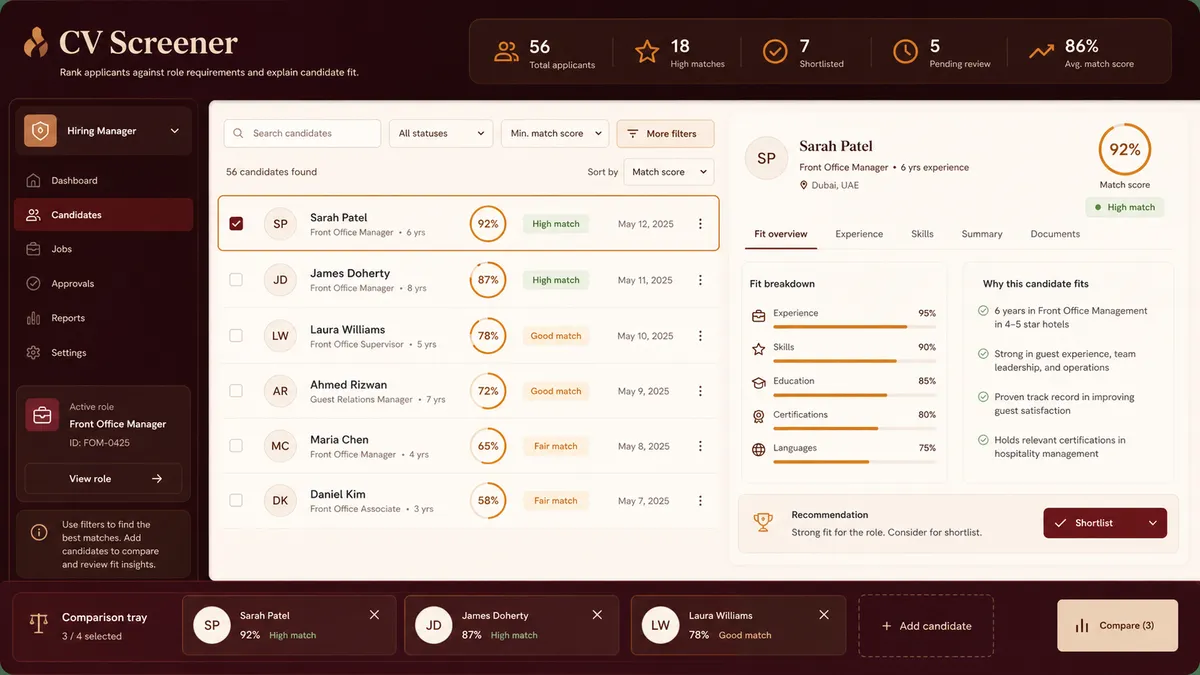1200x675 pixels.
Task: Click the High match badge for James Doherty
Action: tap(556, 280)
